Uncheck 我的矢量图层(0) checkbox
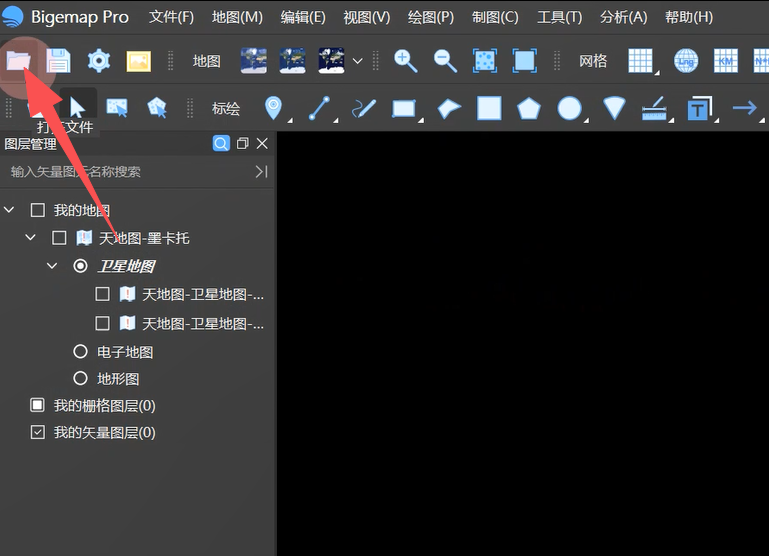The width and height of the screenshot is (769, 556). coord(38,432)
